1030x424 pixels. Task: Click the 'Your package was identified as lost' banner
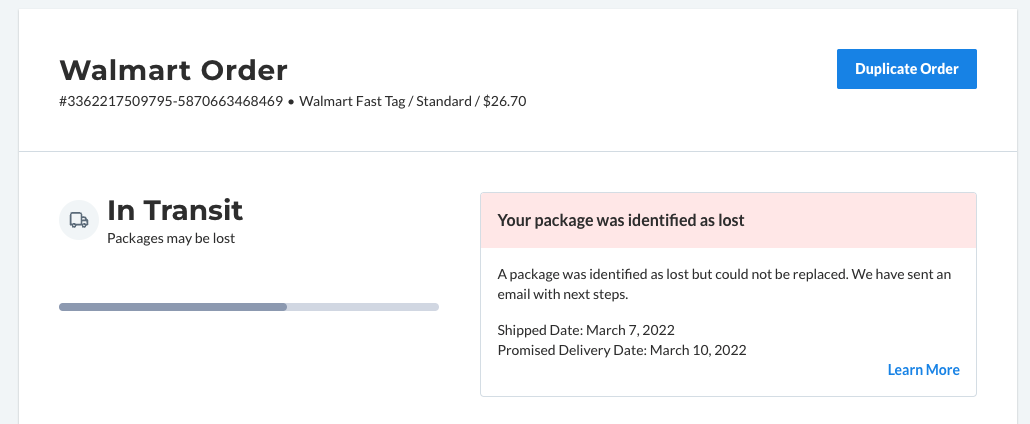pos(728,220)
